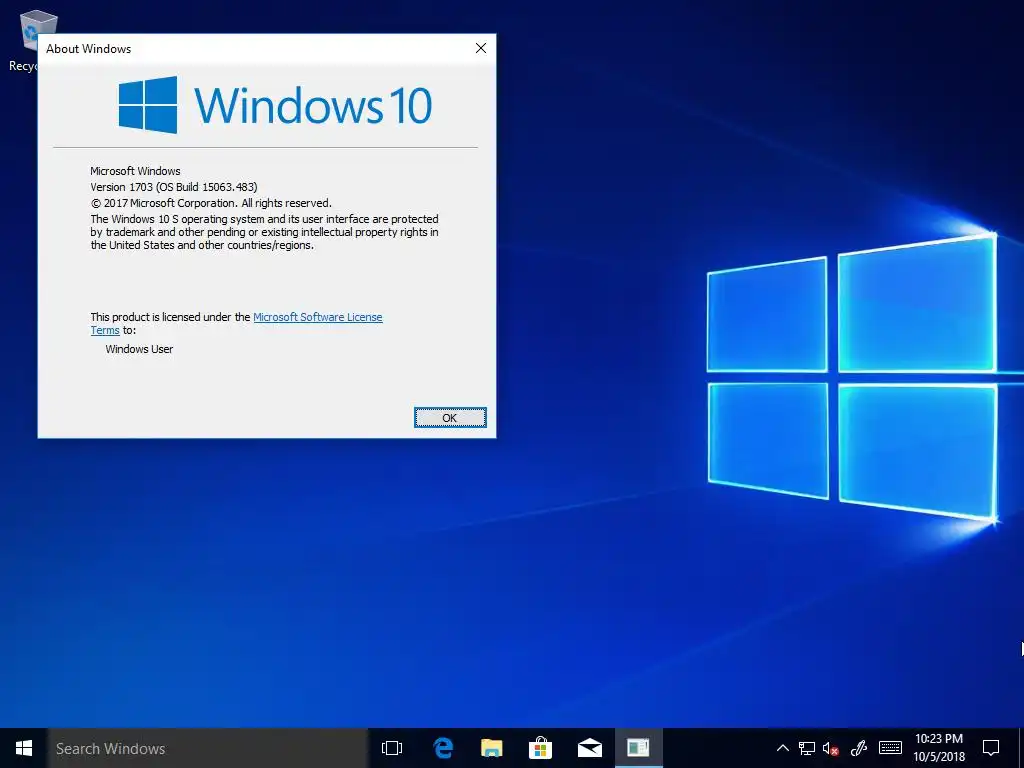1024x768 pixels.
Task: Open the Start menu
Action: 24,748
